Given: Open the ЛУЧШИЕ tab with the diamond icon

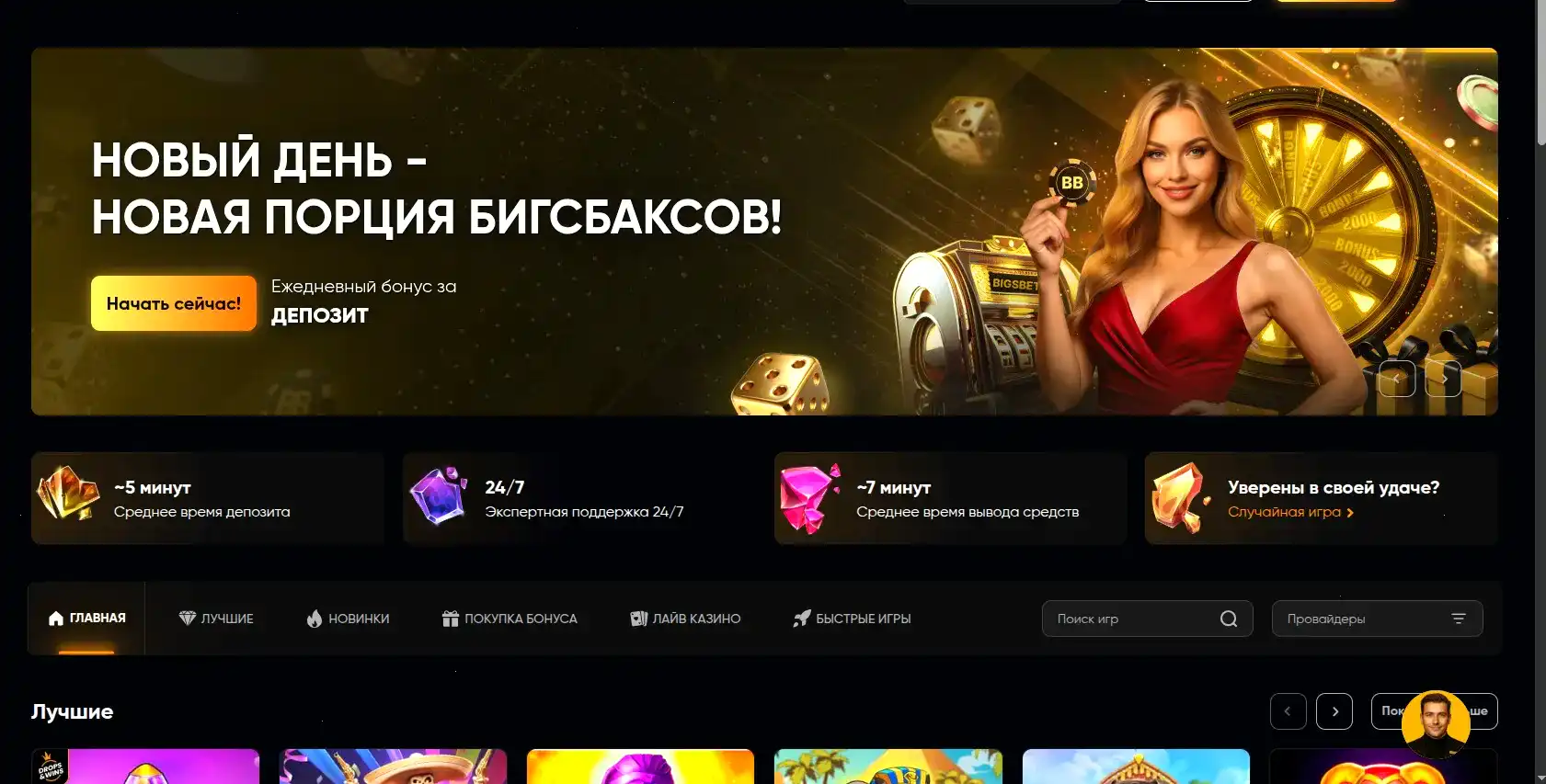Looking at the screenshot, I should (216, 619).
